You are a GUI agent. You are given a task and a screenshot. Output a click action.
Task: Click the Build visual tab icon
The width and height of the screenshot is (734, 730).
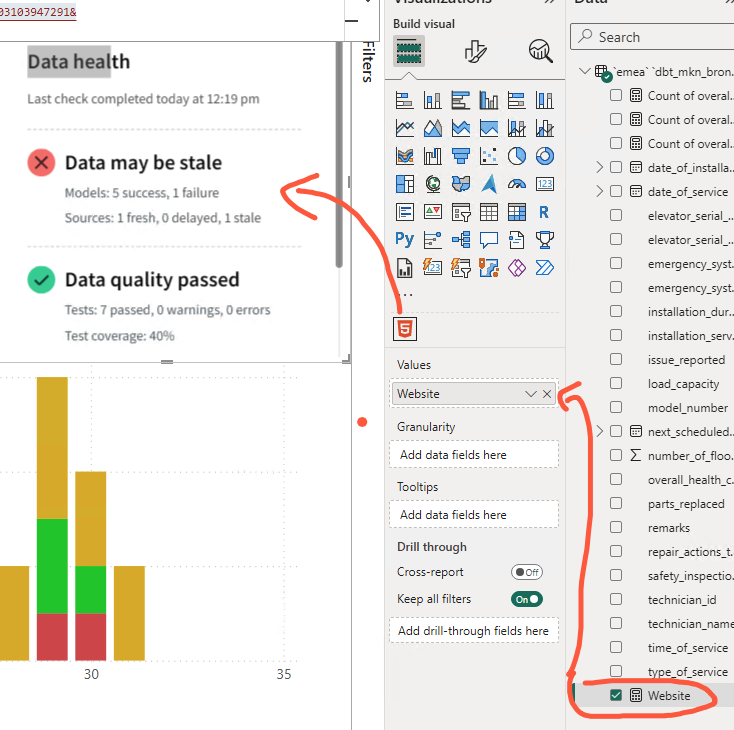coord(409,51)
